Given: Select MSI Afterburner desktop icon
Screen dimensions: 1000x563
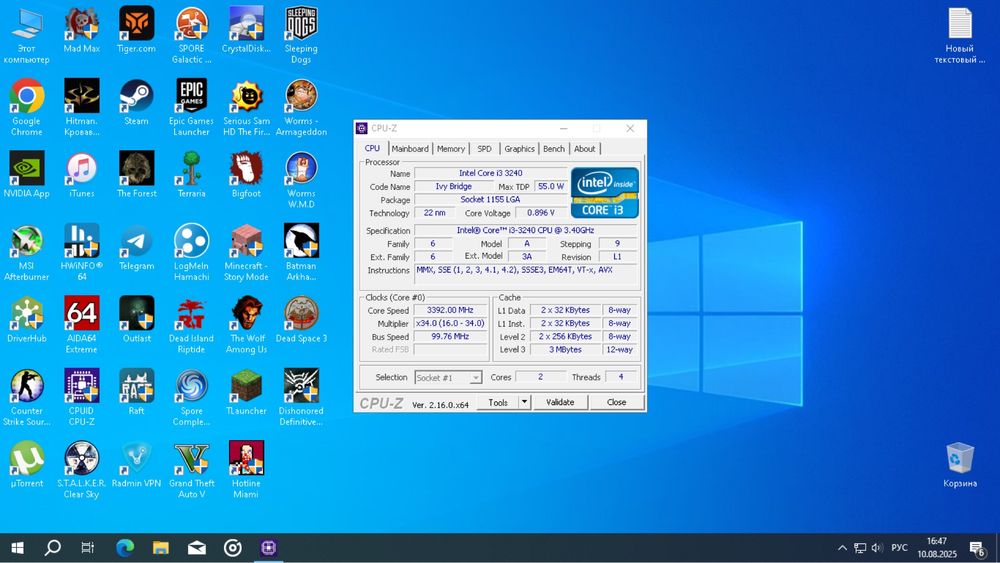Looking at the screenshot, I should click(27, 252).
